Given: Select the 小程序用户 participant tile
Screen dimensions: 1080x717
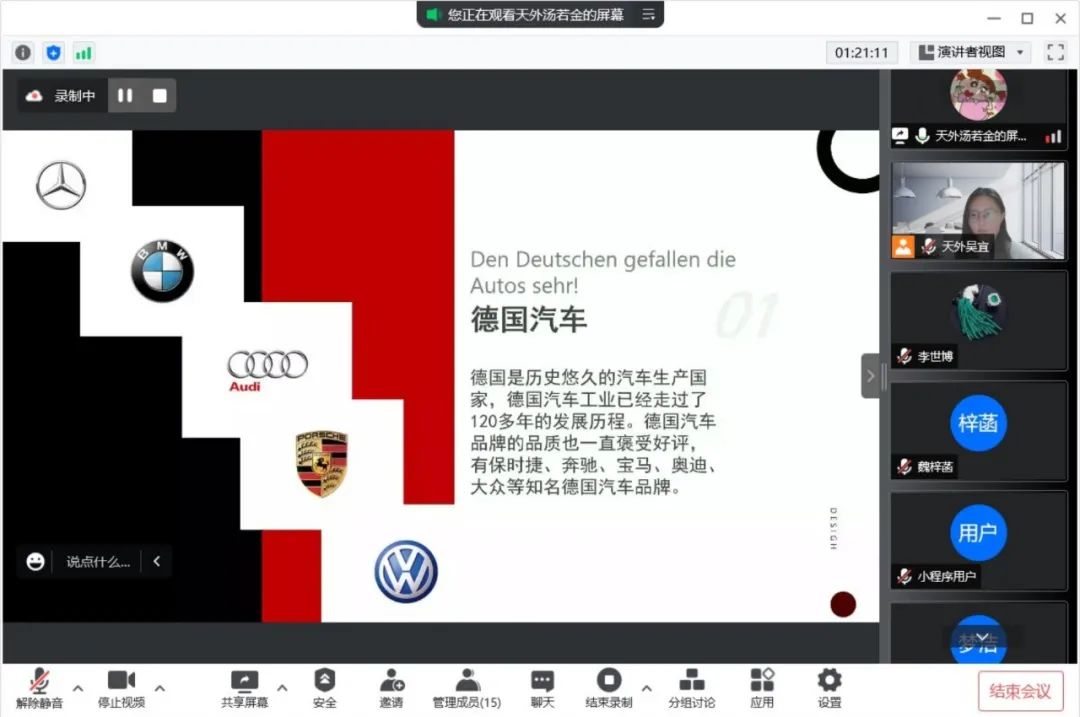Looking at the screenshot, I should pos(978,541).
